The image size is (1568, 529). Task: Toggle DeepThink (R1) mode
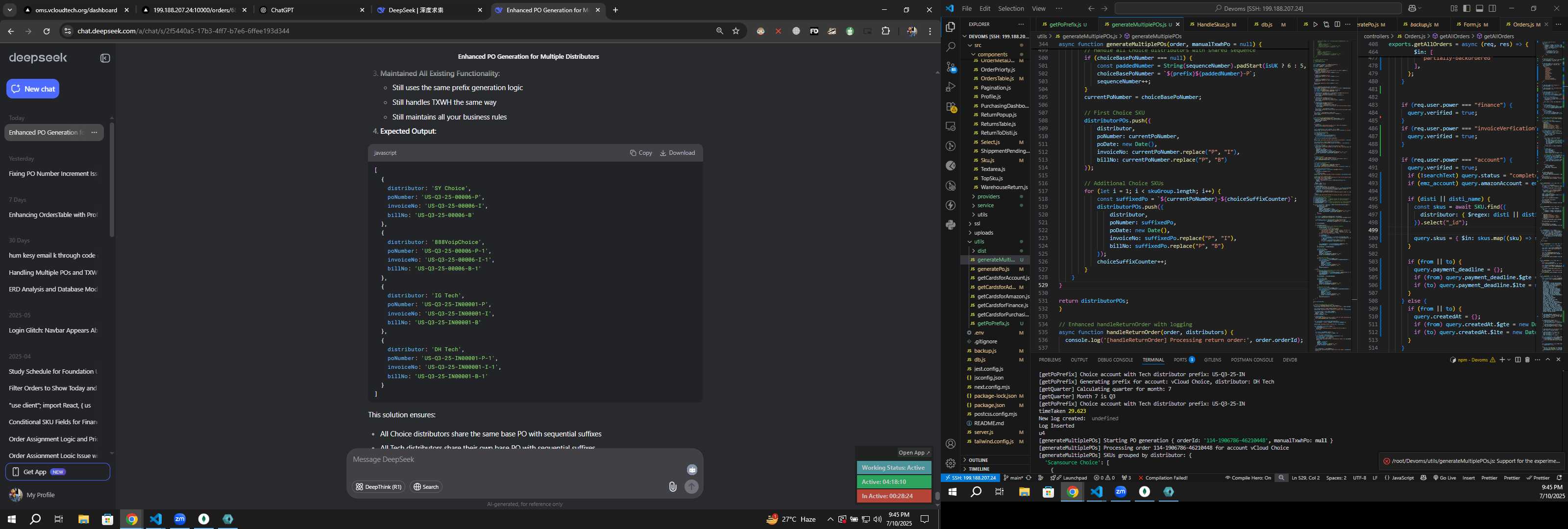coord(378,487)
